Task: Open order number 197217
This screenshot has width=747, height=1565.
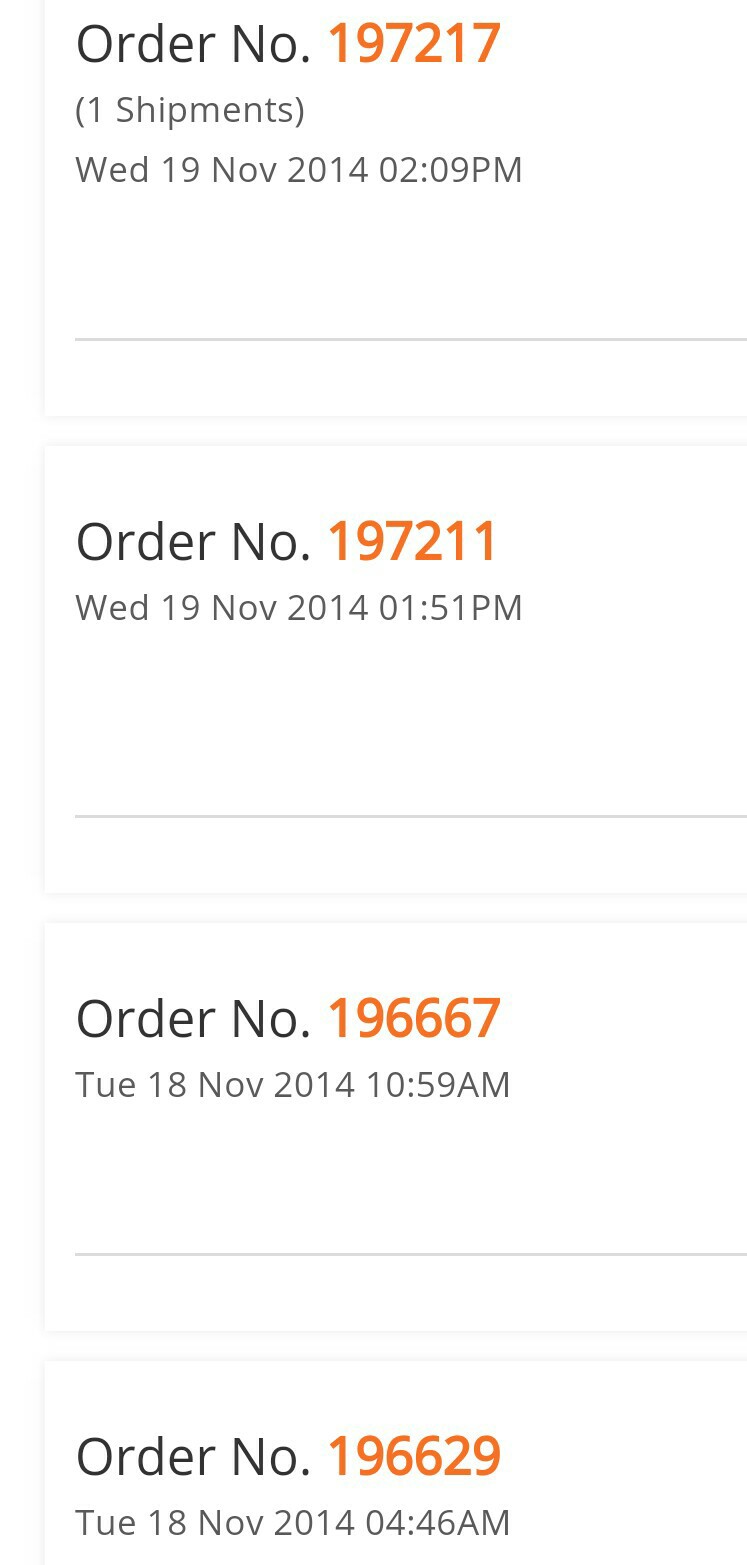Action: [413, 44]
